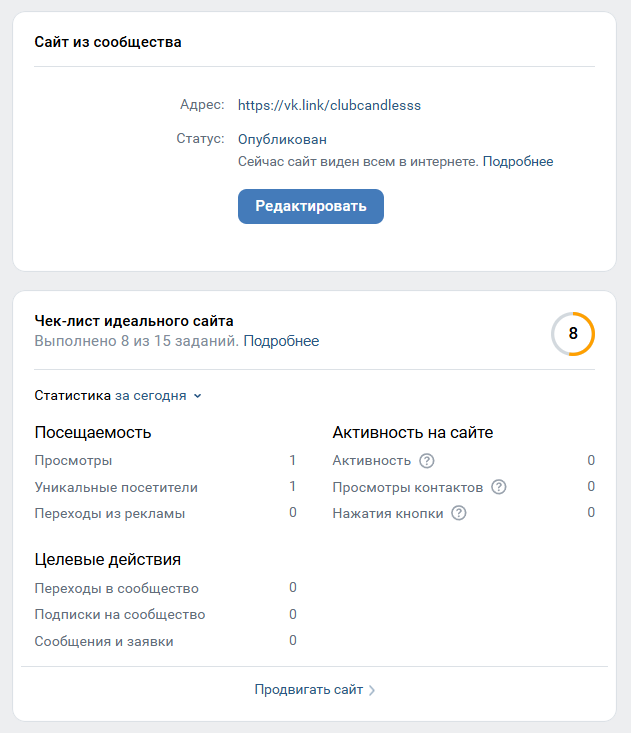The width and height of the screenshot is (631, 733).
Task: Click the Чек-лист идеального сайта heading
Action: tap(134, 321)
